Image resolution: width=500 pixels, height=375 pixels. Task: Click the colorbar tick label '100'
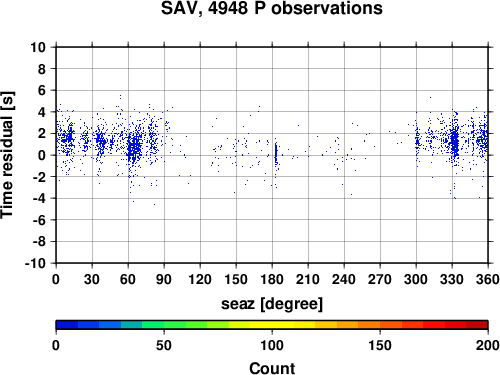pos(272,345)
